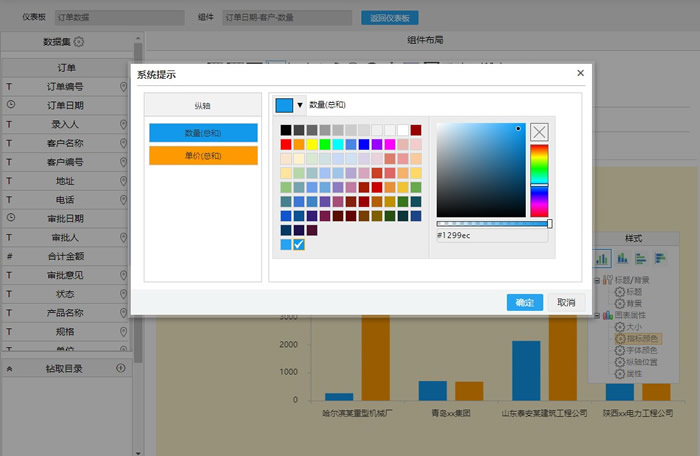
Task: Select 数量(总和) in the 纵轴 list
Action: click(x=203, y=132)
